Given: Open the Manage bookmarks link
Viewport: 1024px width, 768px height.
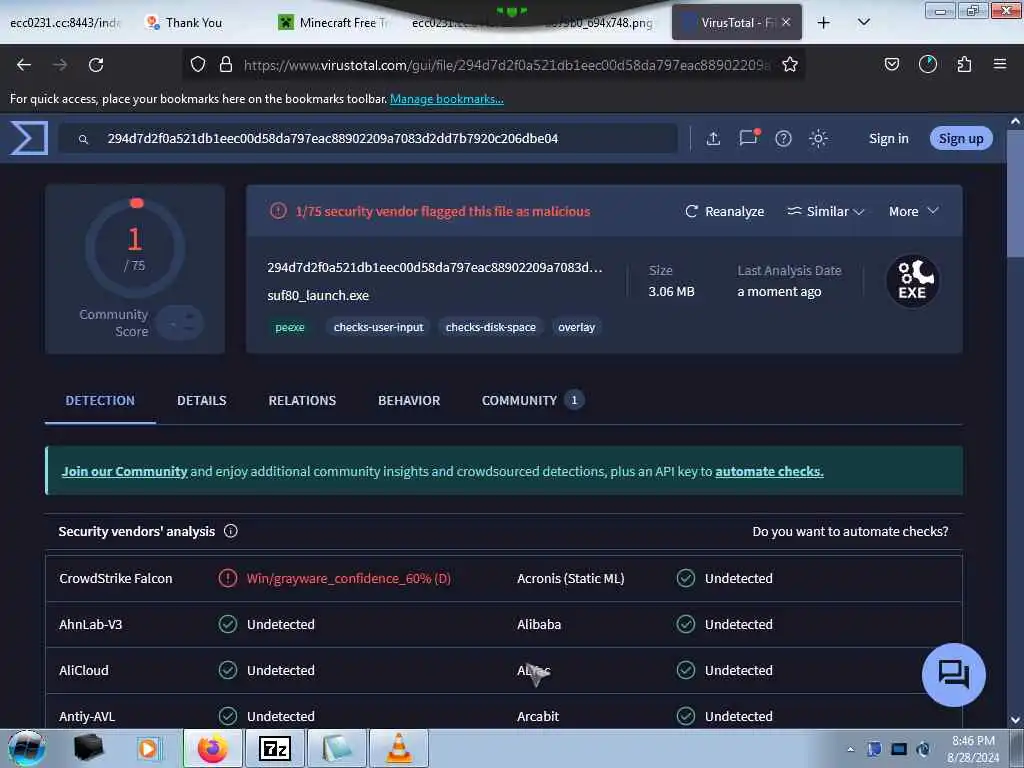Looking at the screenshot, I should (447, 99).
